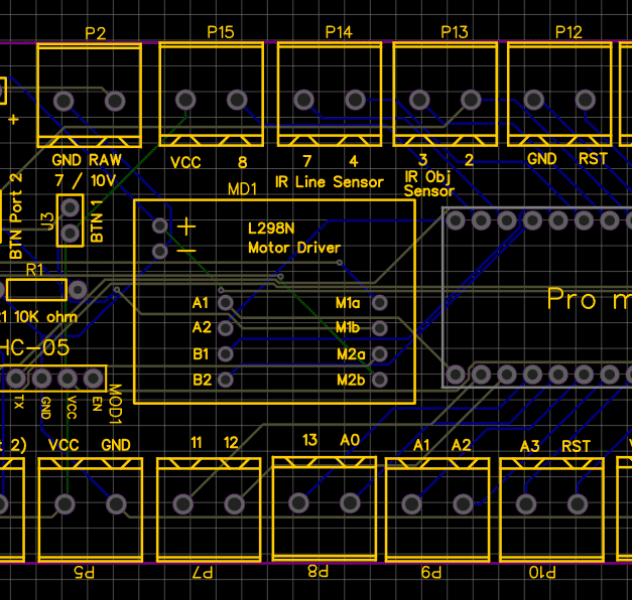Click the RAW silkscreen text under P2
This screenshot has height=600, width=632.
105,160
